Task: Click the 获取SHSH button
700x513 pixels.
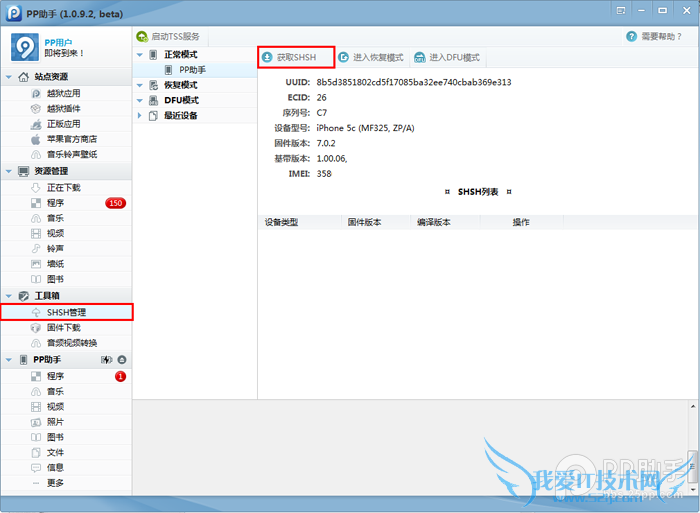Action: 296,57
